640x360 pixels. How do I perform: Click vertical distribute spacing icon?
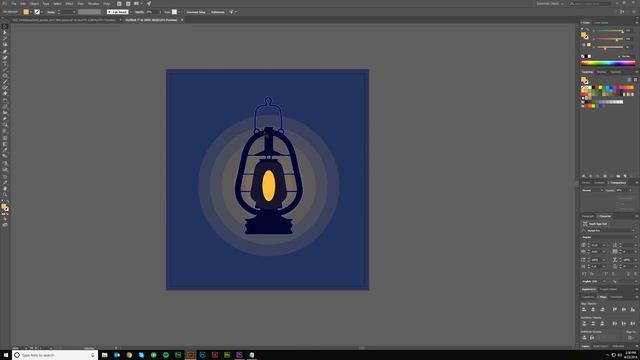(x=584, y=338)
